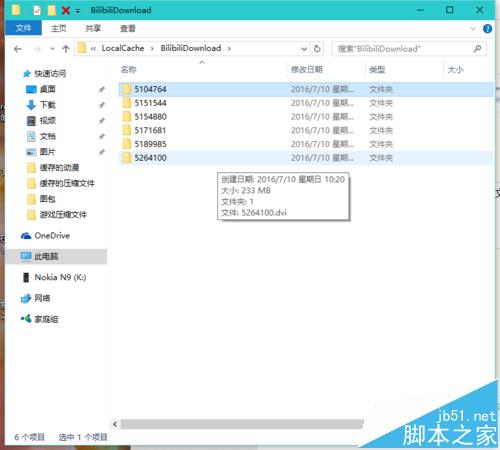Open 下载 in quick access
Viewport: 500px width, 450px height.
point(47,105)
